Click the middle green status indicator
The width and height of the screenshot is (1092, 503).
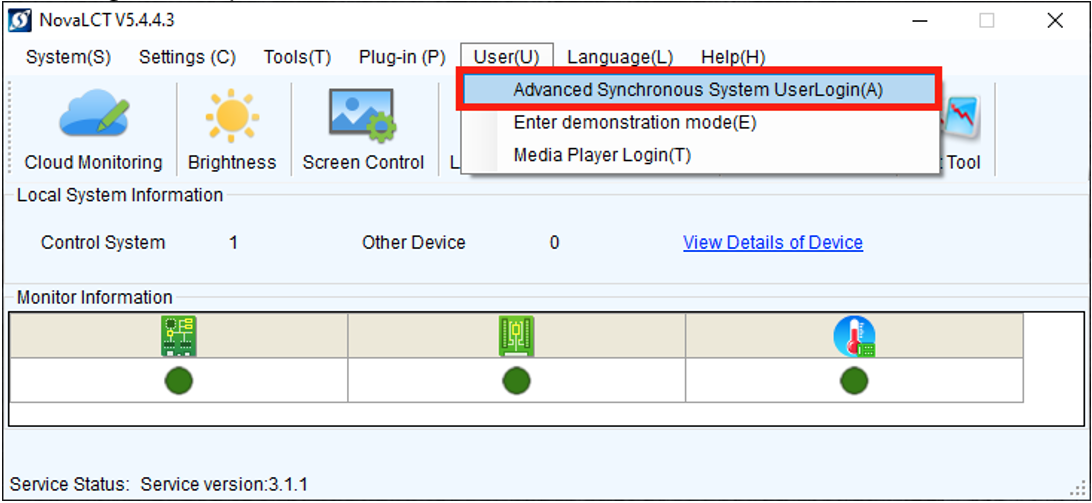516,380
